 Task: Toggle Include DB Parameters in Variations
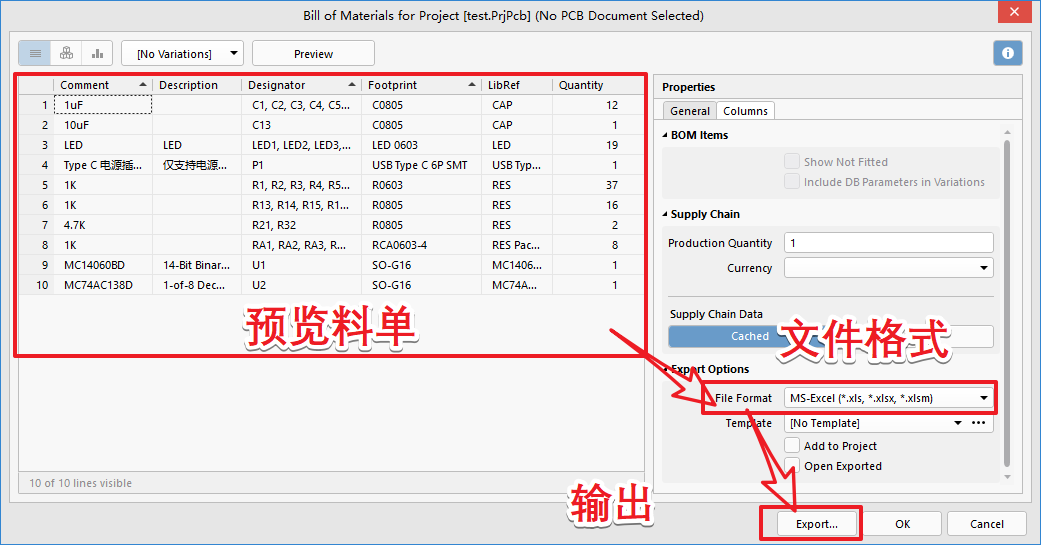[792, 181]
